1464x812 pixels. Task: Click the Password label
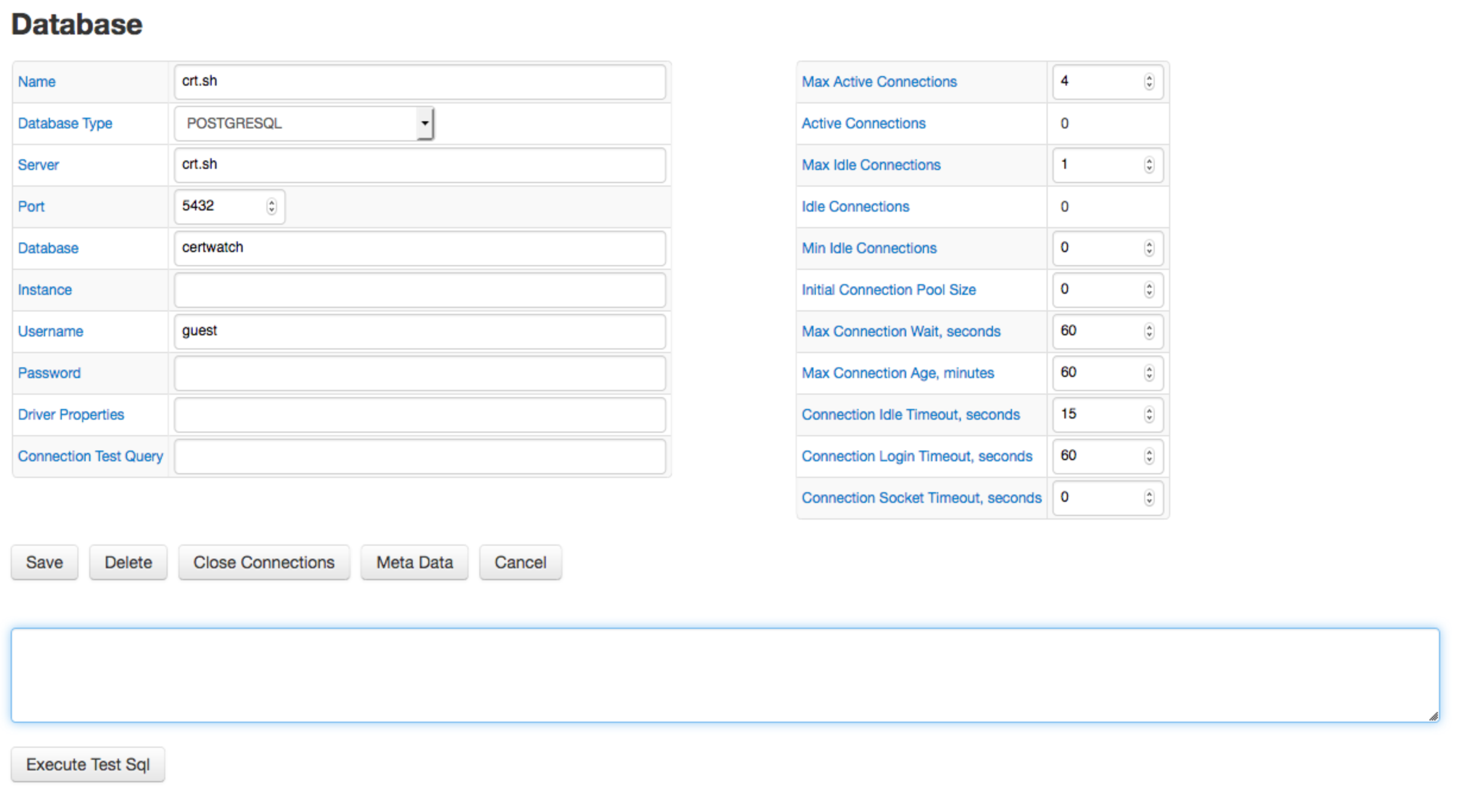tap(49, 373)
